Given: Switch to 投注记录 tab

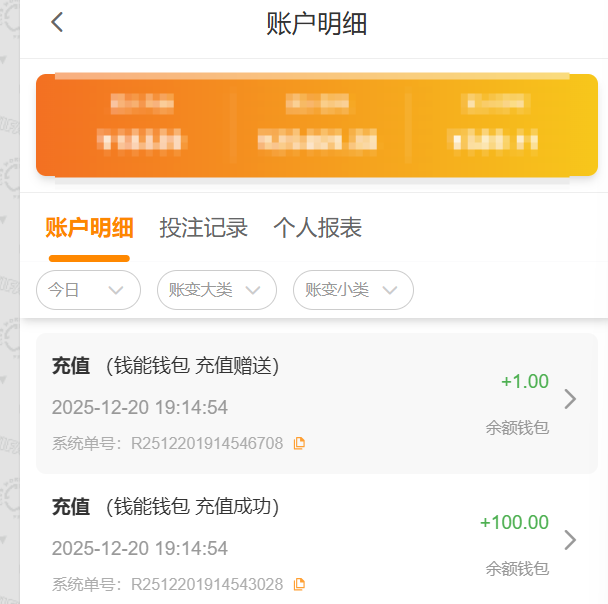Looking at the screenshot, I should 203,228.
